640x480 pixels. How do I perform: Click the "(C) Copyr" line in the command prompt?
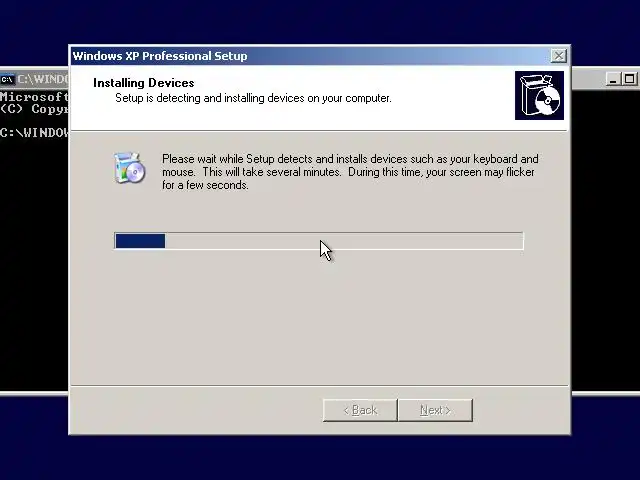pyautogui.click(x=34, y=109)
